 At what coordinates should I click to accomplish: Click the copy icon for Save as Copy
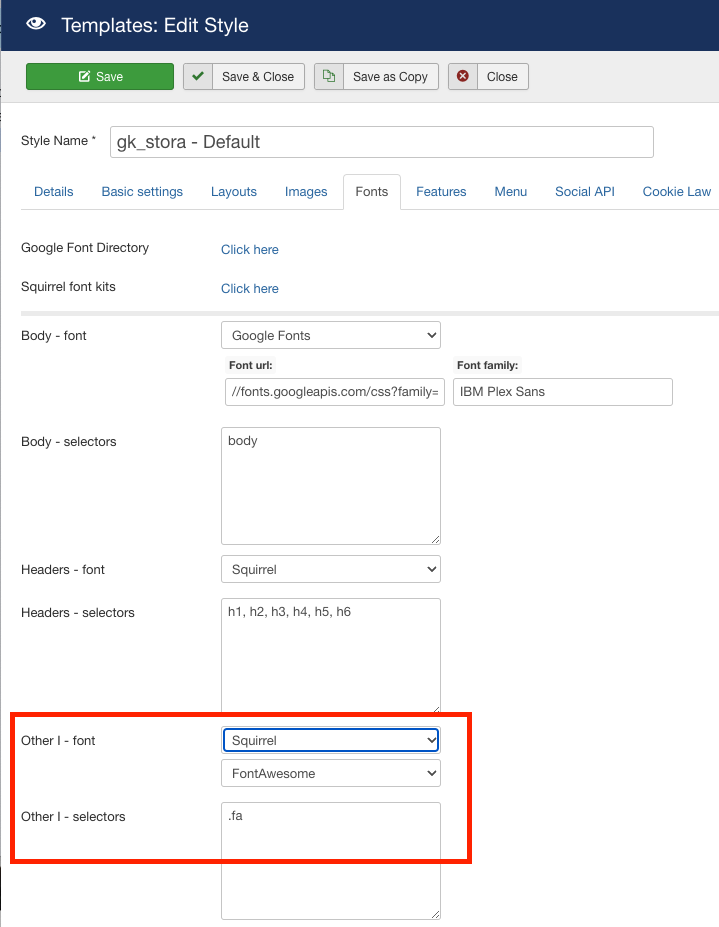(x=329, y=77)
